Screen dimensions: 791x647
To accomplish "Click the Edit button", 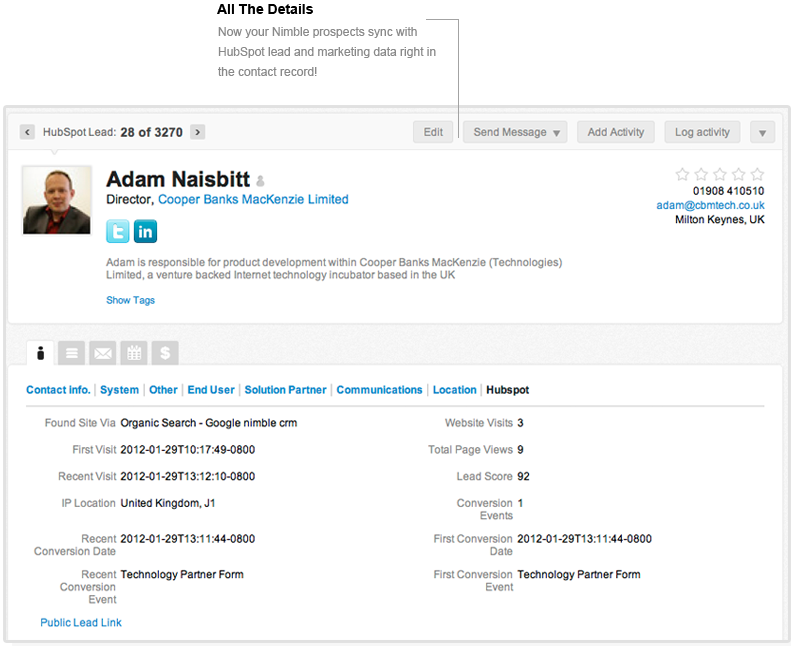I will [x=433, y=132].
